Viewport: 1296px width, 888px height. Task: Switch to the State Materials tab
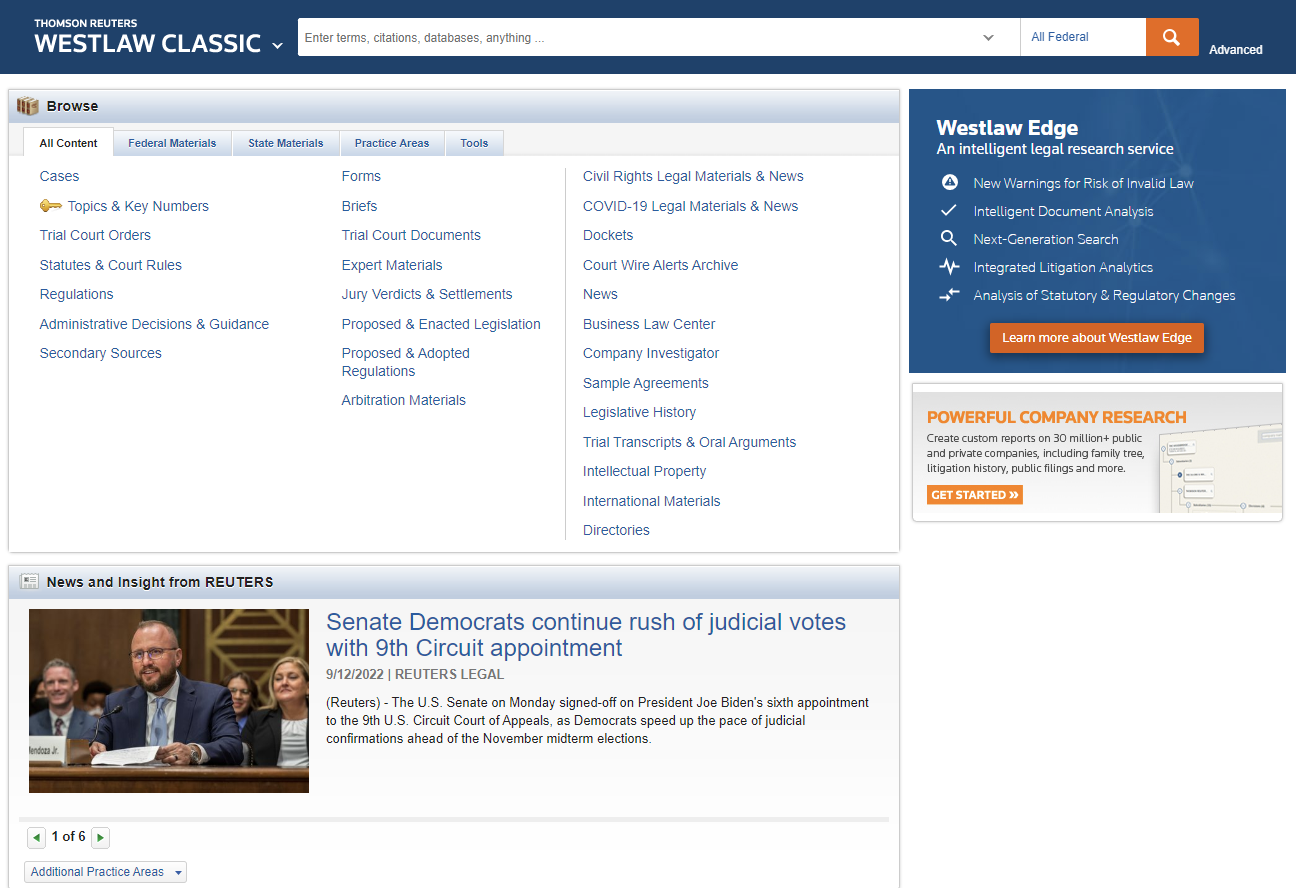tap(286, 143)
